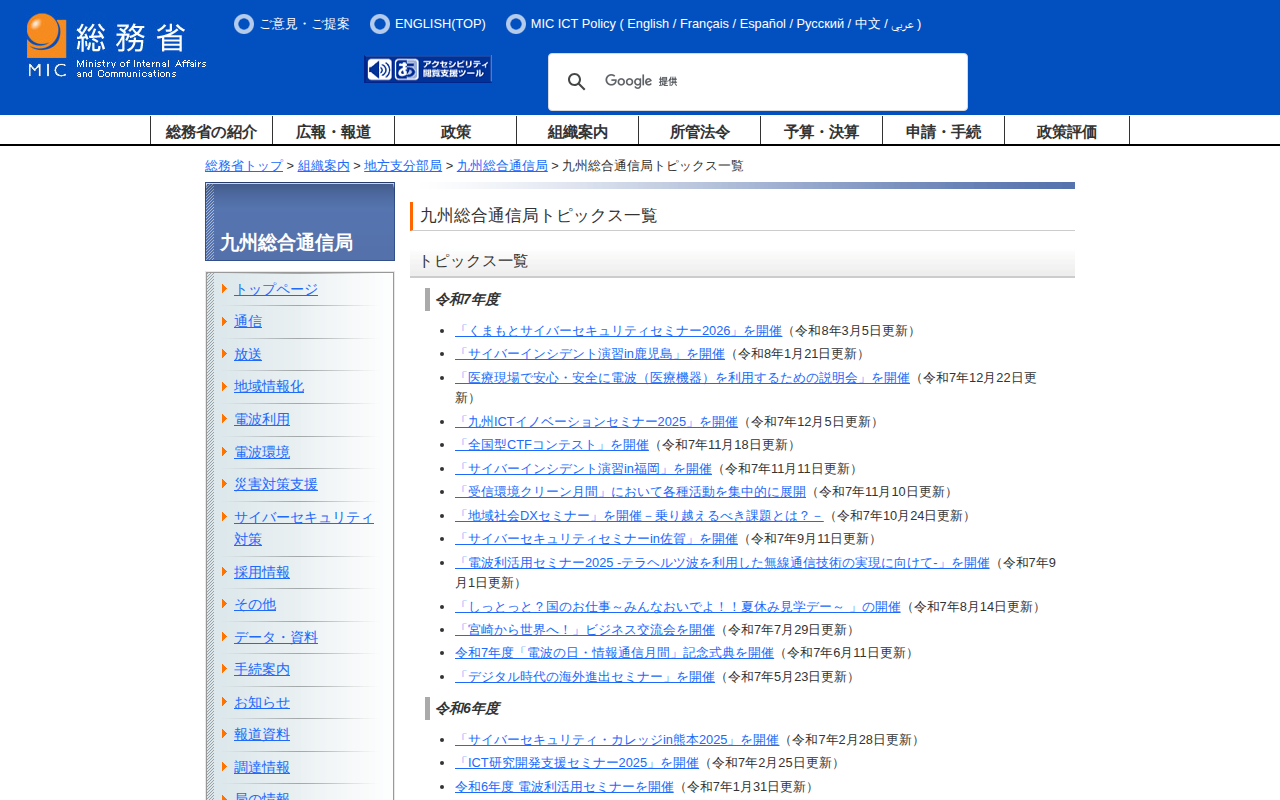1280x800 pixels.
Task: Click the circle icon beside MIC ICT Policy
Action: tap(516, 24)
